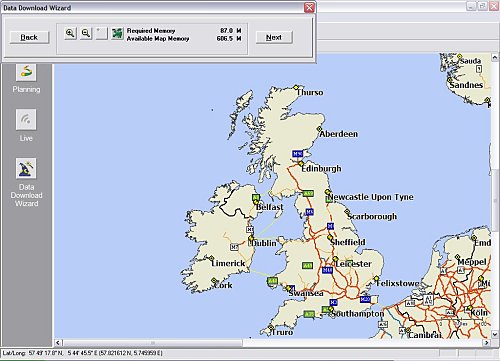Image resolution: width=500 pixels, height=361 pixels.
Task: Click the map's scroll right arrow
Action: [487, 343]
